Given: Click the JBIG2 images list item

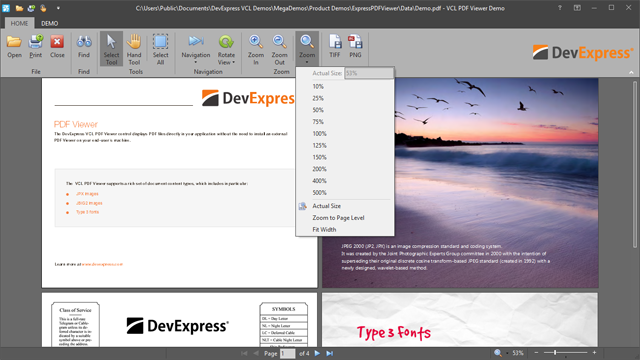Looking at the screenshot, I should [89, 203].
